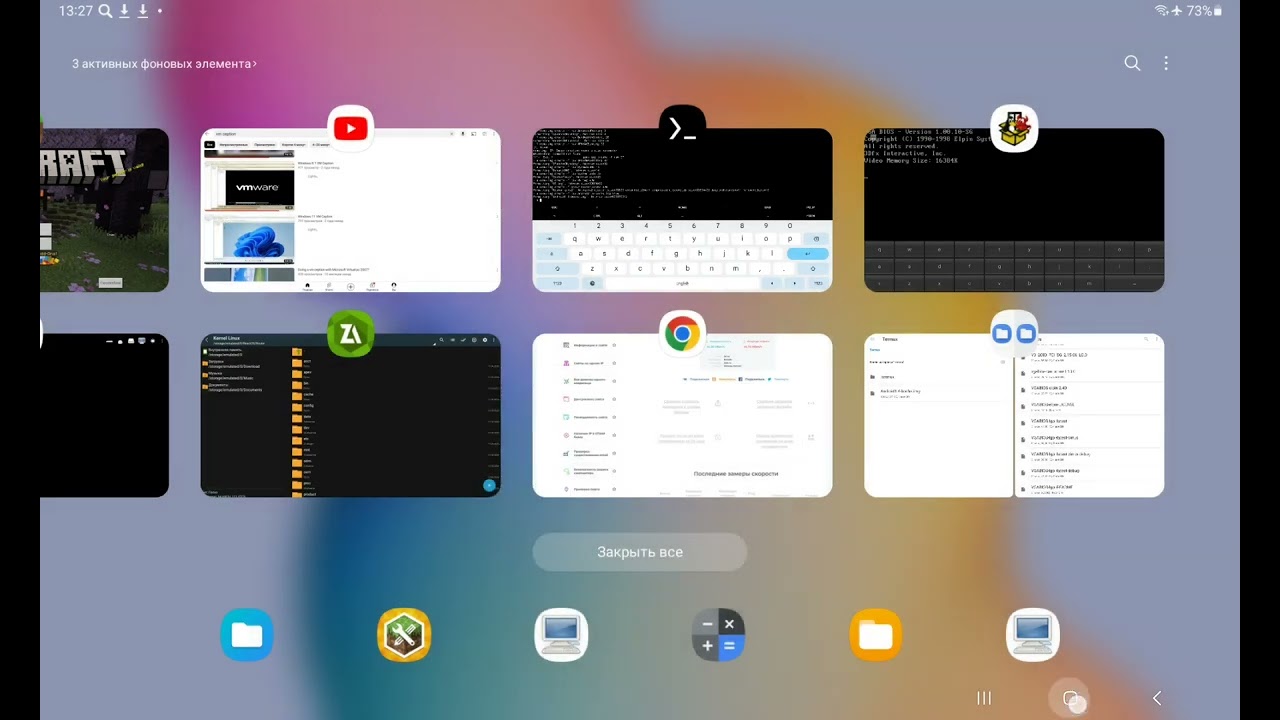Launch the orange My Files app in dock
Image resolution: width=1280 pixels, height=720 pixels.
click(875, 635)
